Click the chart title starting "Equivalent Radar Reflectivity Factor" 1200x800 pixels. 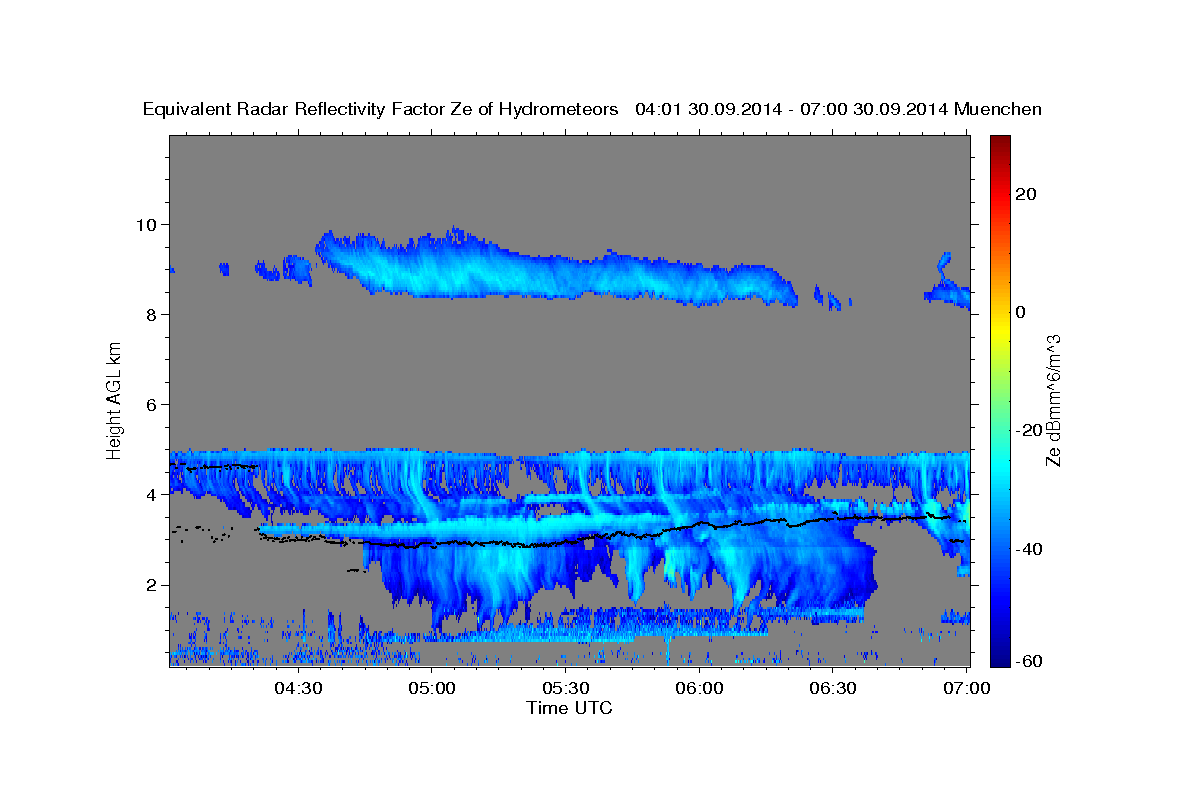[x=592, y=109]
